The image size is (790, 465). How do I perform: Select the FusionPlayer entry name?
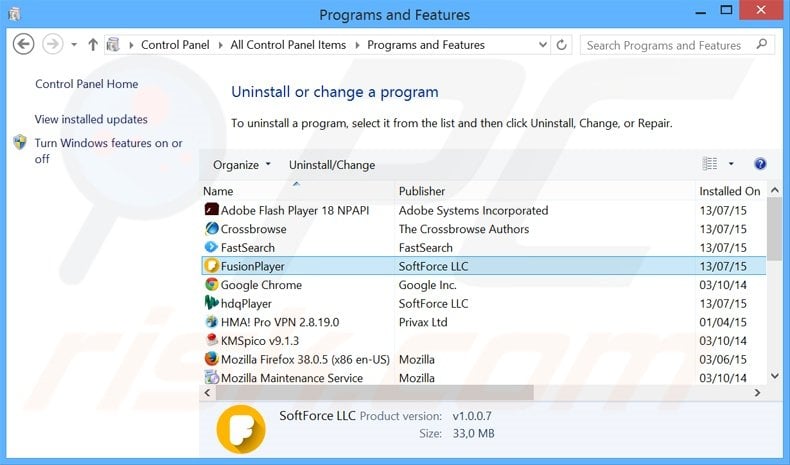click(x=252, y=267)
